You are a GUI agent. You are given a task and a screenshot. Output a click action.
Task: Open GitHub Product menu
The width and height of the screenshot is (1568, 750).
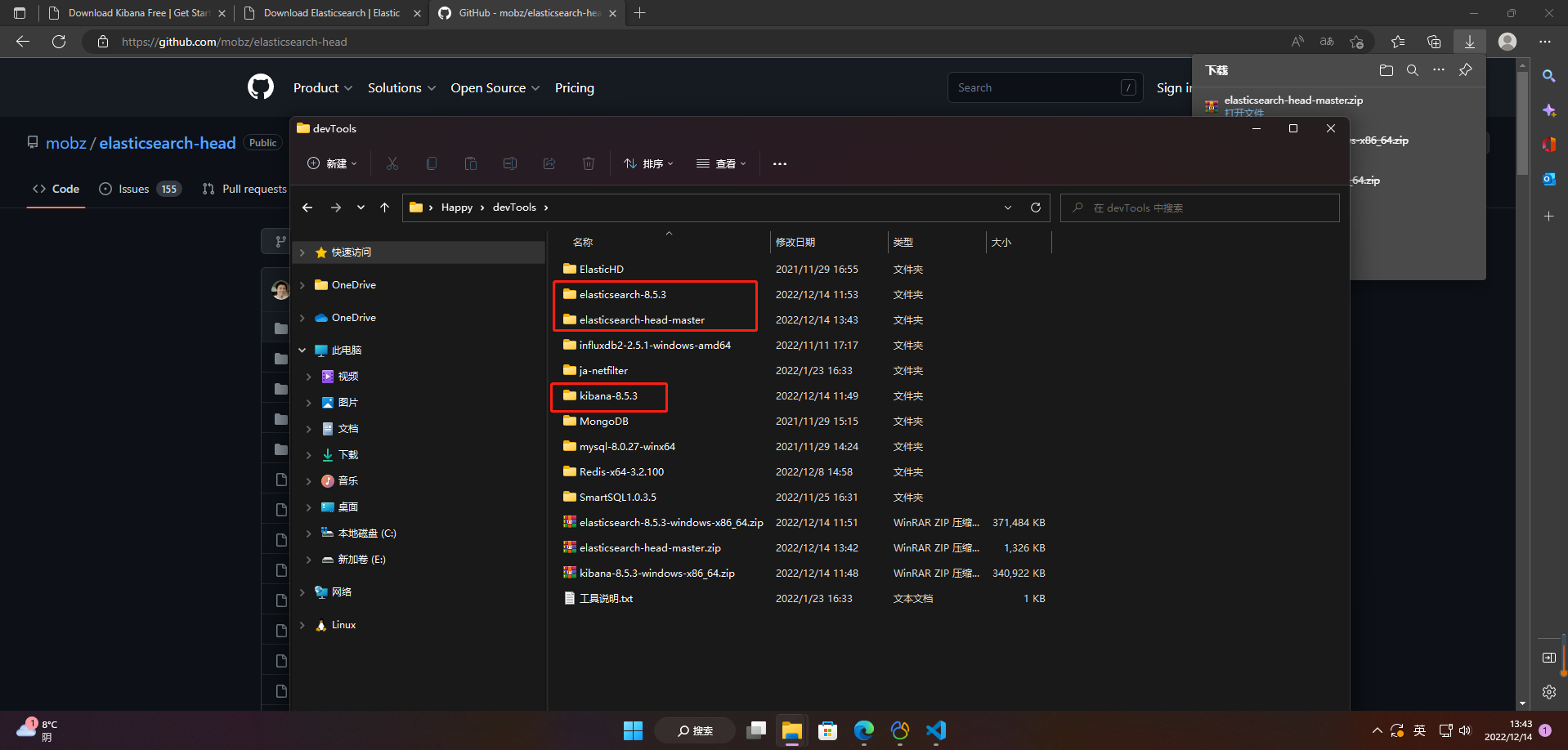pos(323,87)
